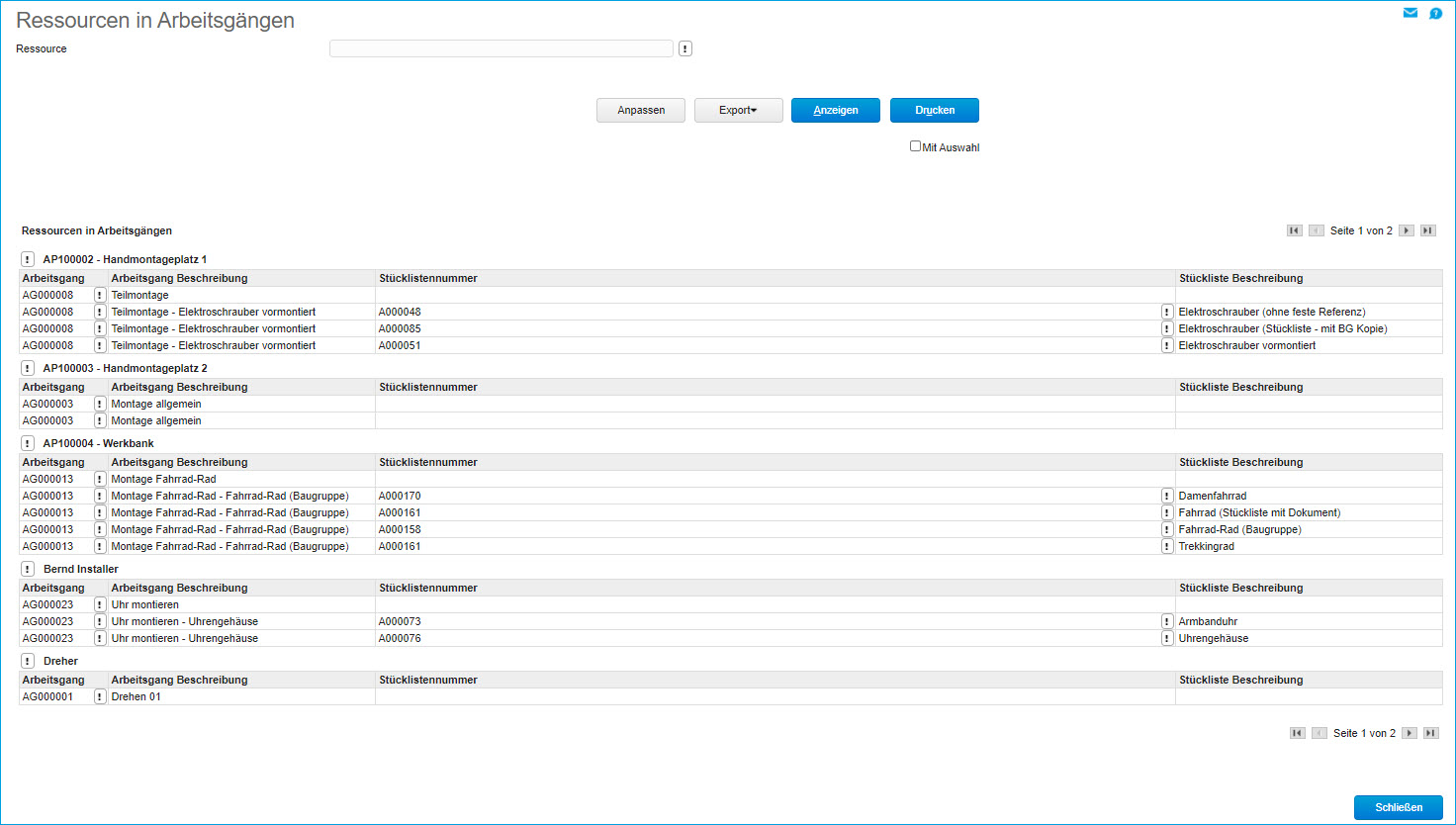Open details icon for AP100004 Werkbank
This screenshot has width=1456, height=825.
pyautogui.click(x=28, y=443)
